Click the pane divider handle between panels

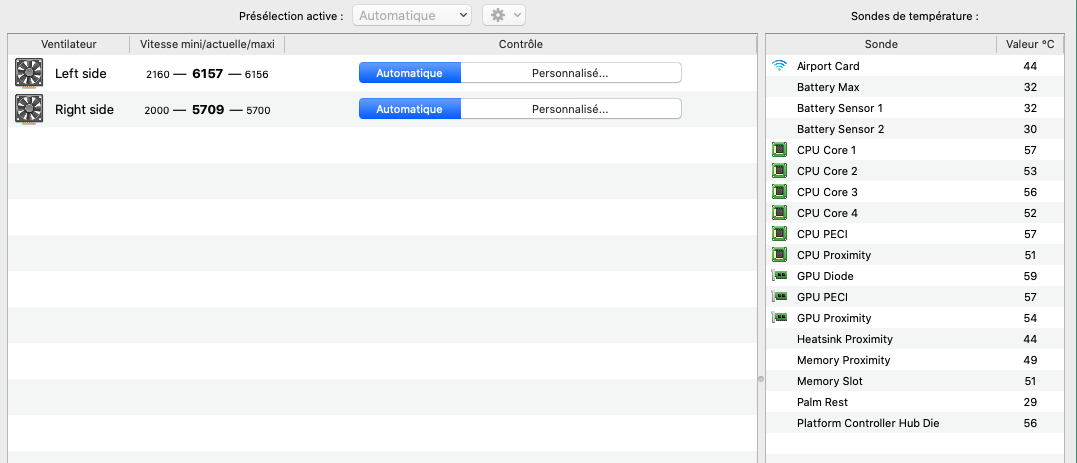pyautogui.click(x=761, y=379)
